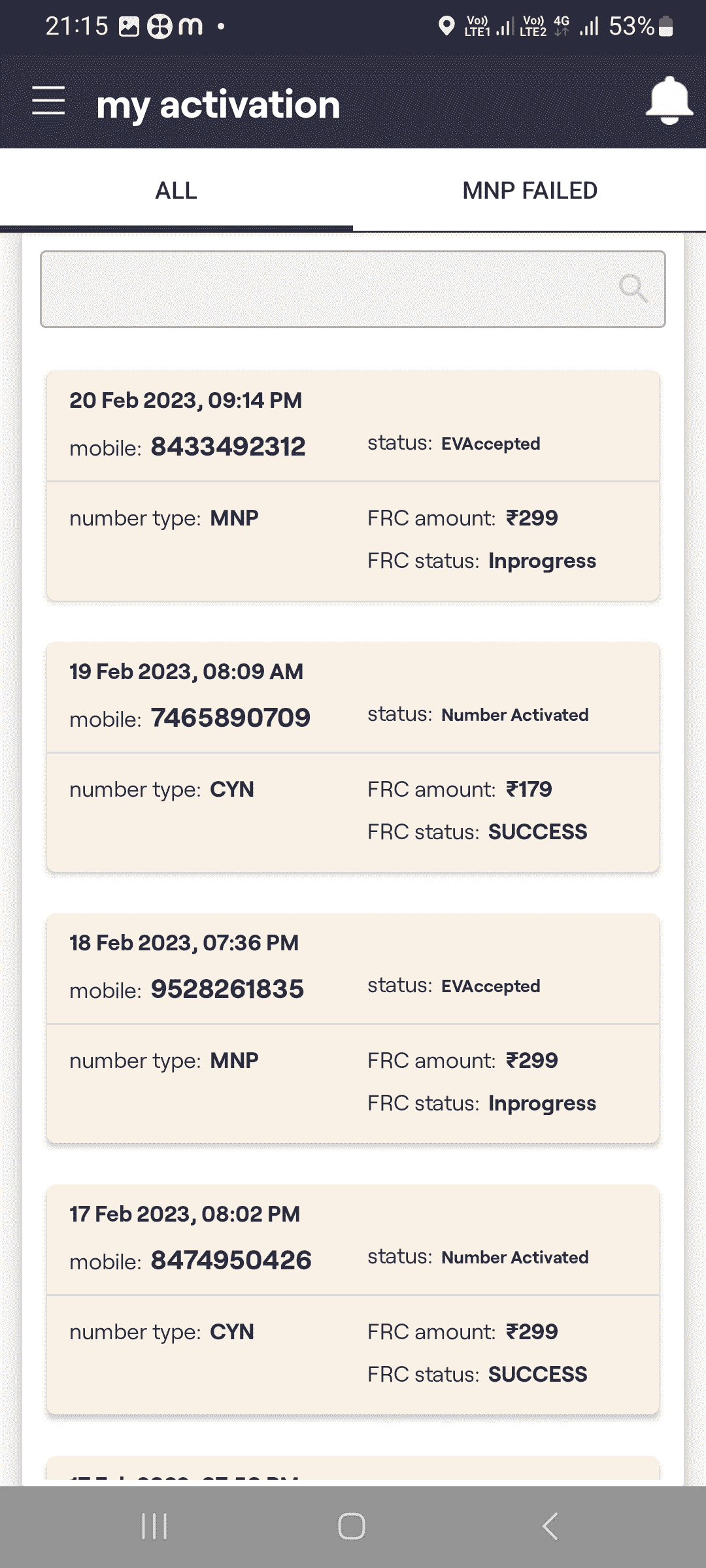Tap the battery indicator icon

(665, 26)
